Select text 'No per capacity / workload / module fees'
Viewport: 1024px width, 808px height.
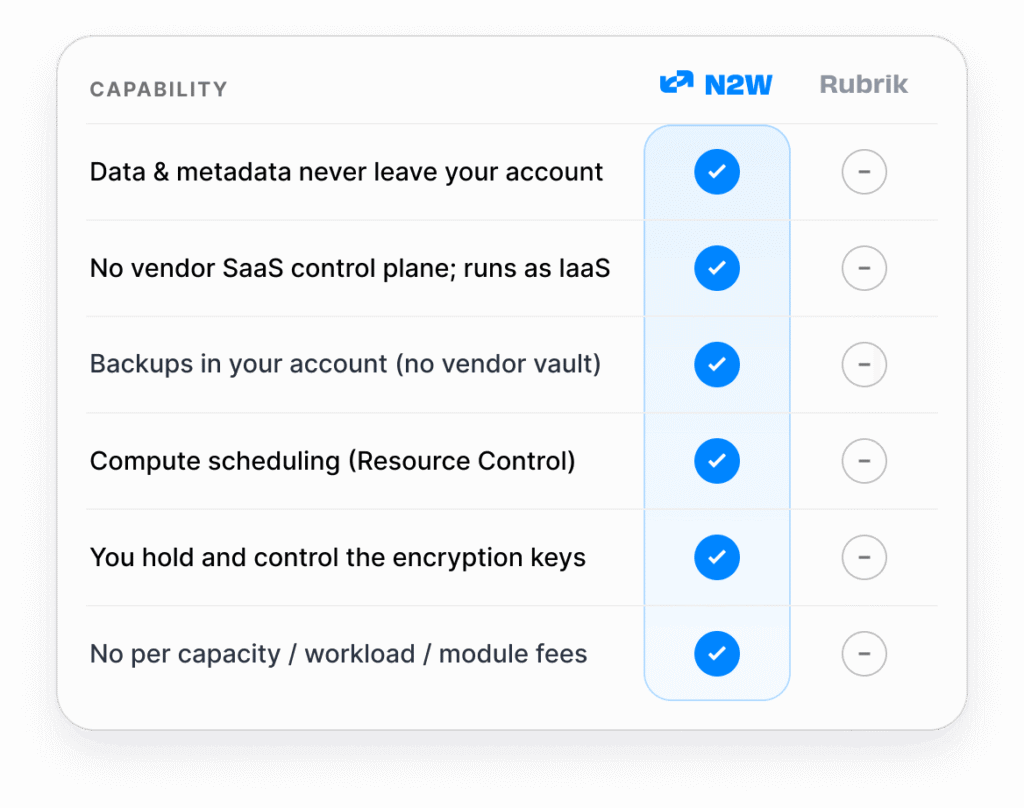pyautogui.click(x=338, y=654)
